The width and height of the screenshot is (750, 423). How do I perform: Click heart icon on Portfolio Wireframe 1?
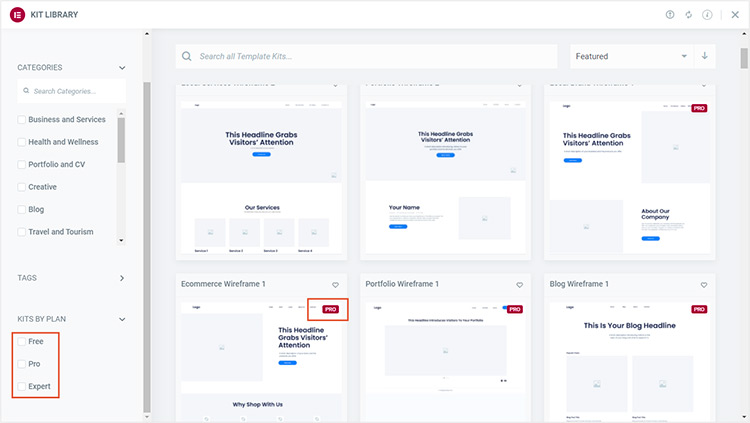tap(519, 285)
